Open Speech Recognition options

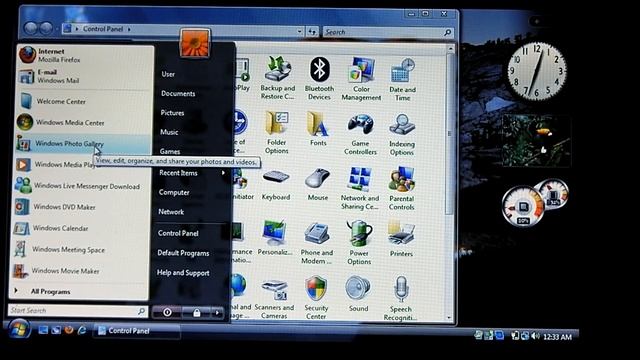click(x=400, y=299)
